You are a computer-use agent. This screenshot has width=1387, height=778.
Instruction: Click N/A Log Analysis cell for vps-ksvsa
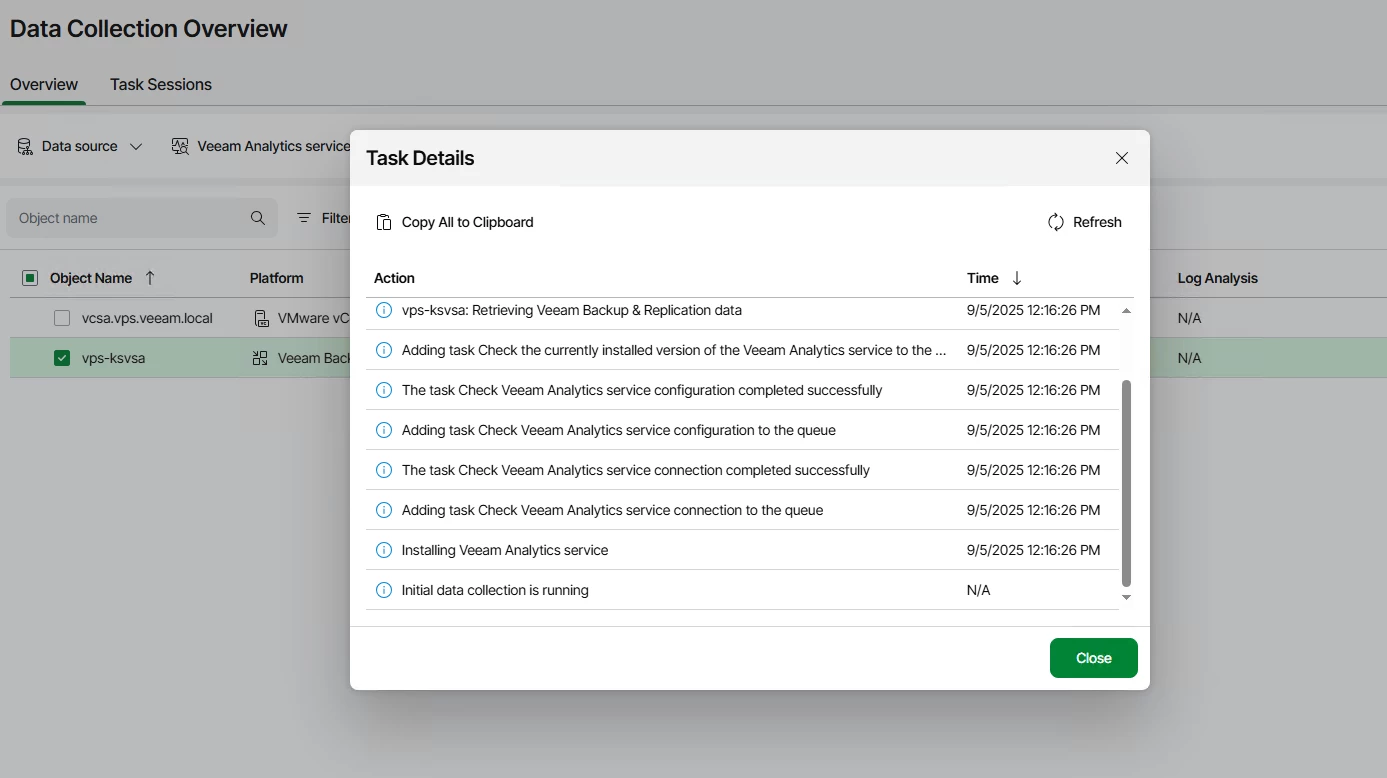coord(1189,358)
